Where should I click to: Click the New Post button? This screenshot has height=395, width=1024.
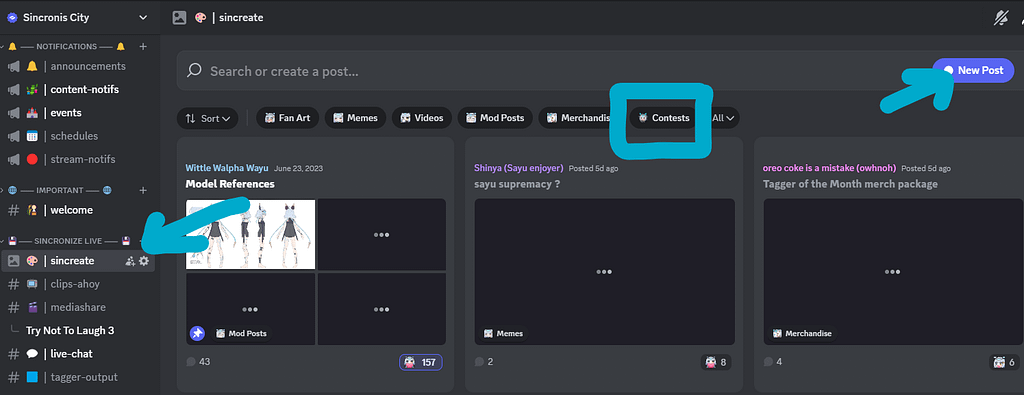(973, 71)
